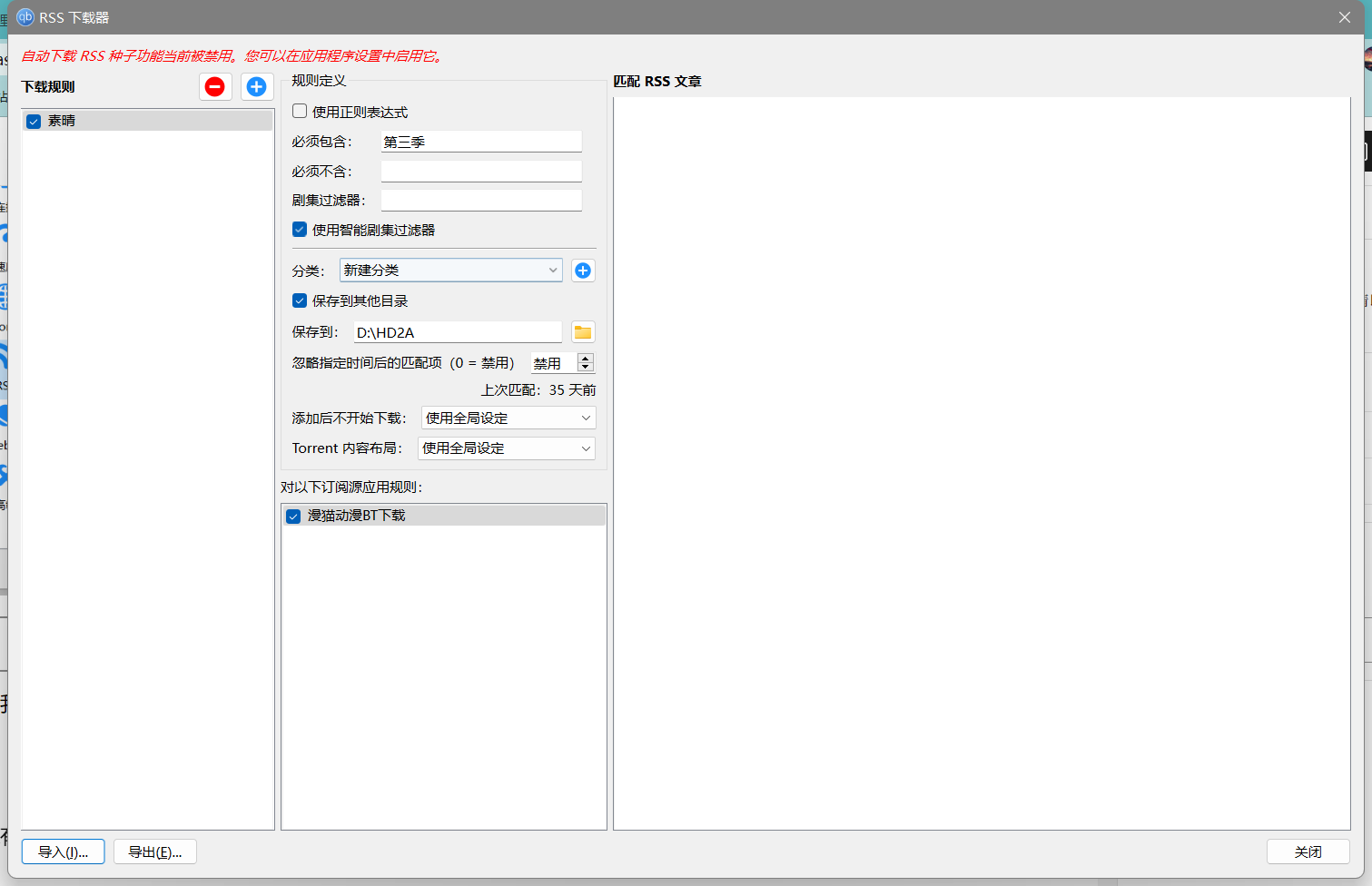Click the 导入(I)... button

click(64, 852)
